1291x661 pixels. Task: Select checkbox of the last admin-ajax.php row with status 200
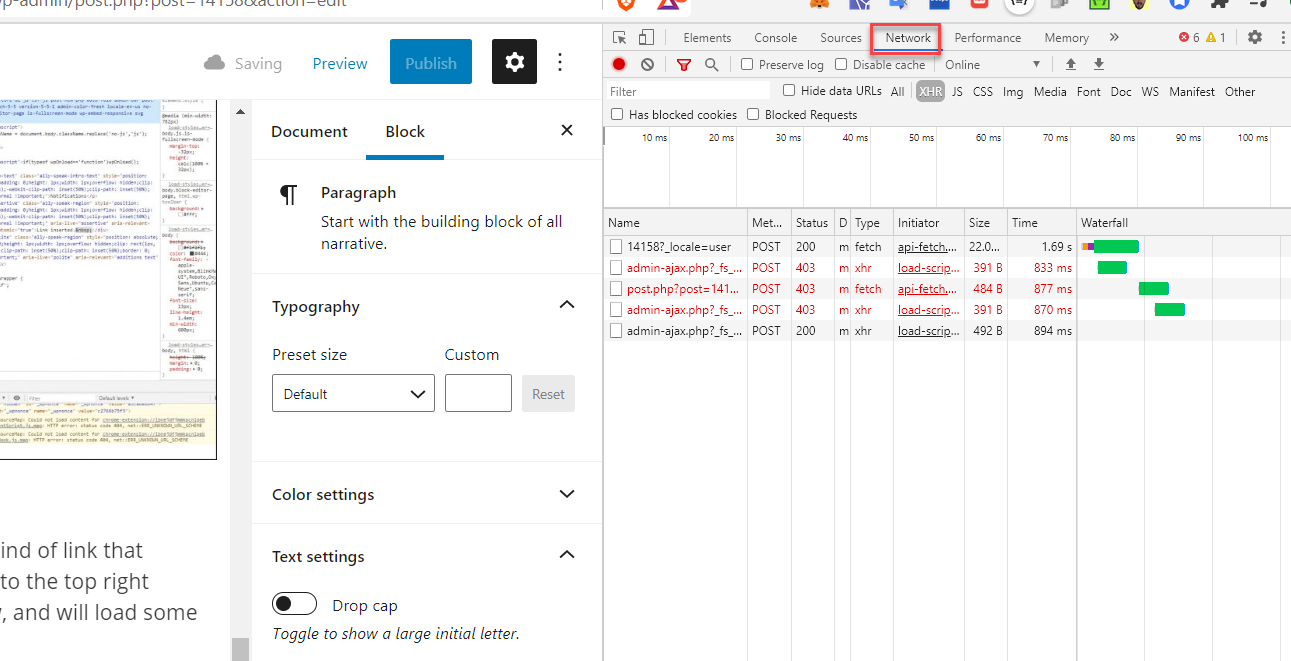(616, 330)
